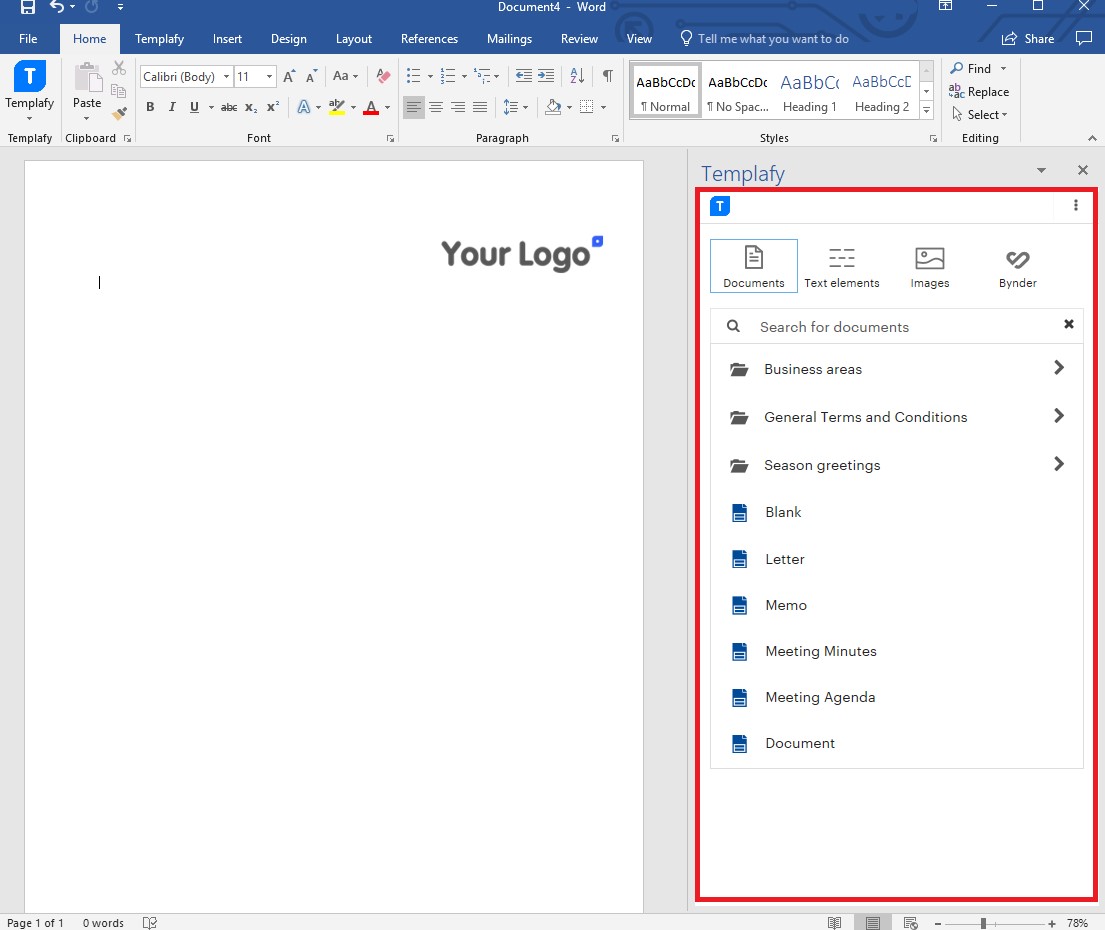The width and height of the screenshot is (1105, 930).
Task: Open the Design ribbon tab
Action: pos(288,39)
